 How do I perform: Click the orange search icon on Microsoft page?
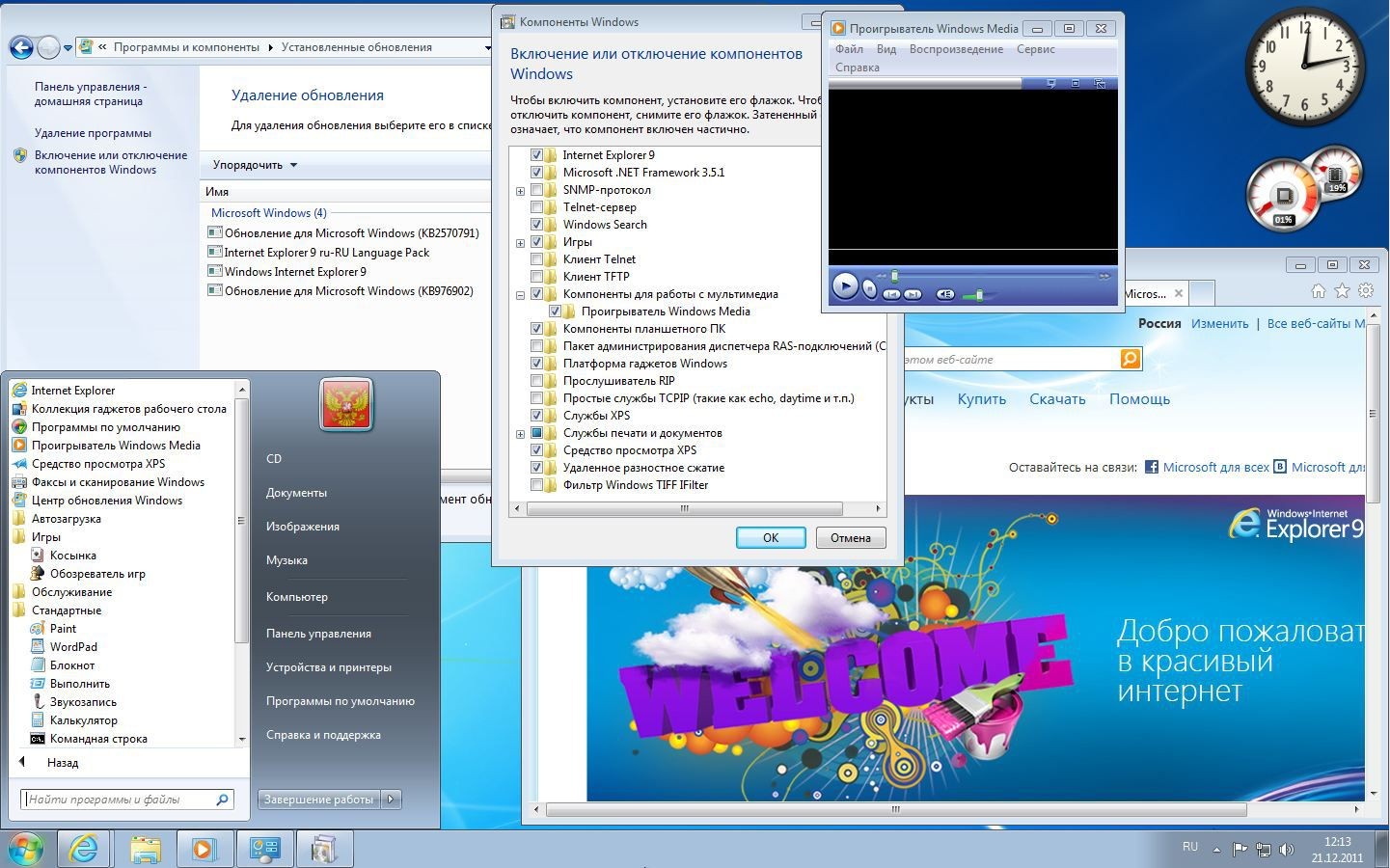point(1130,359)
